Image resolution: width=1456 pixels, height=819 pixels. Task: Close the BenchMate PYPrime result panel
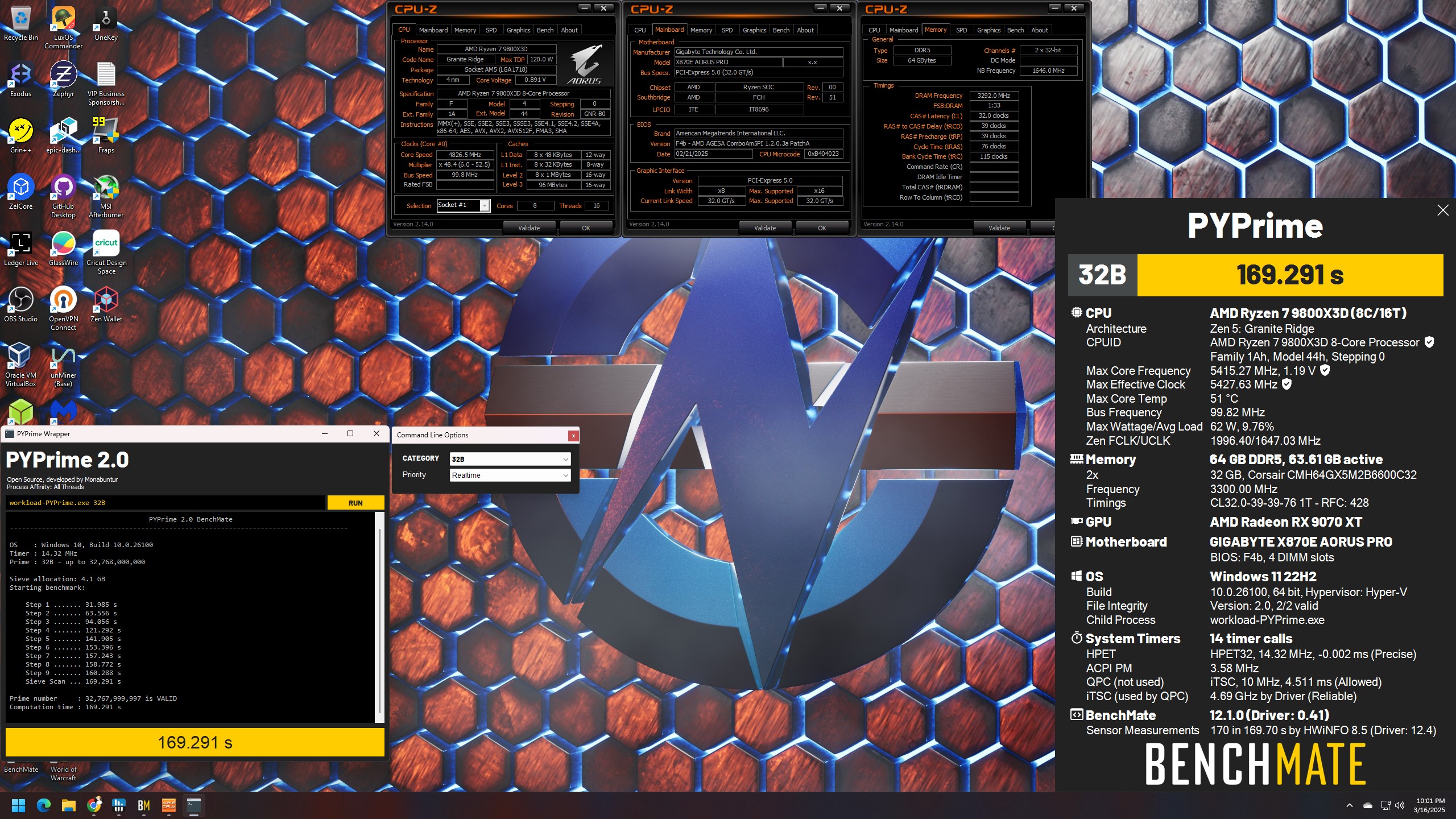[x=1443, y=210]
